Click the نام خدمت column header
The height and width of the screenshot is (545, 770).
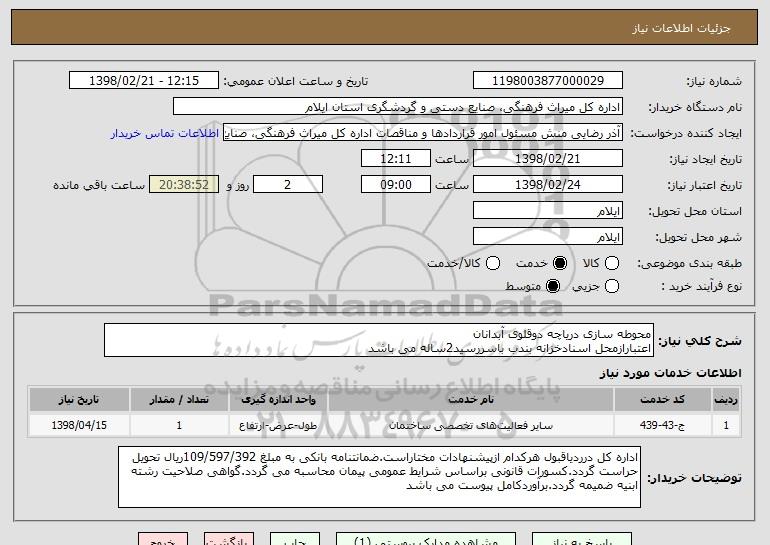point(471,400)
